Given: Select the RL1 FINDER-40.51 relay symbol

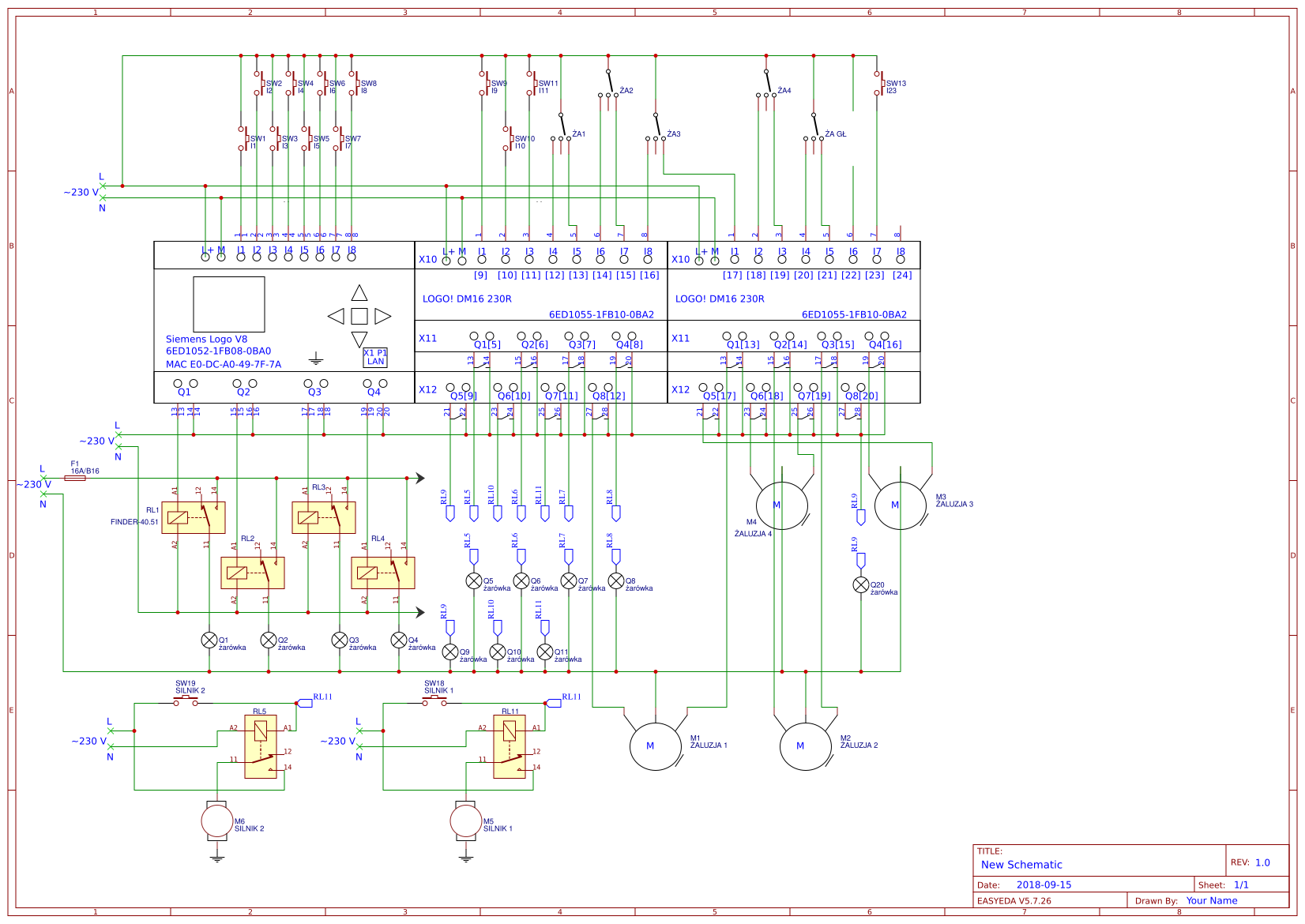Looking at the screenshot, I should coord(194,517).
